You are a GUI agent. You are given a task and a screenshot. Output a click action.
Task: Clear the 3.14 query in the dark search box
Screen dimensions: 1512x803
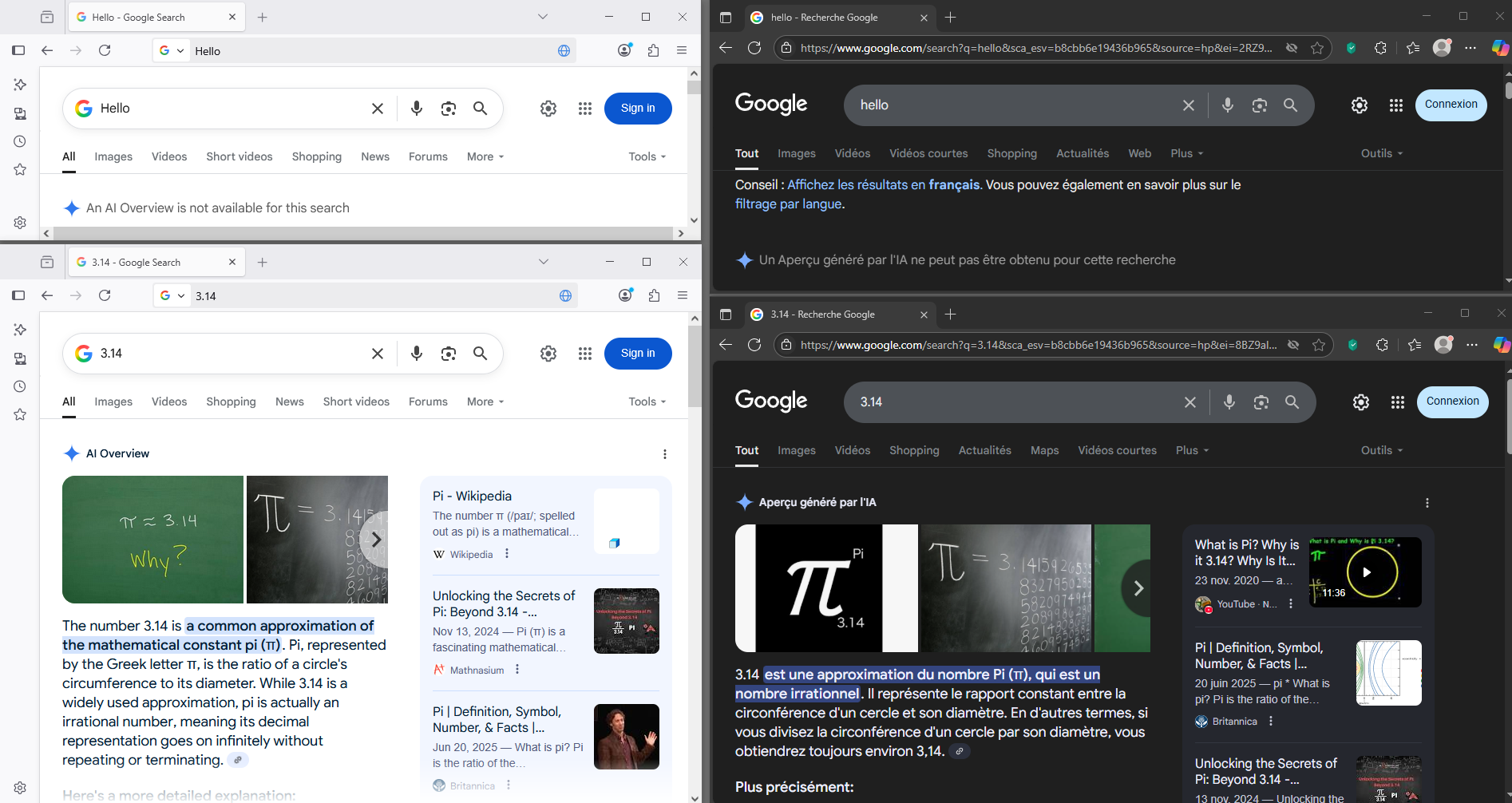click(x=1189, y=402)
